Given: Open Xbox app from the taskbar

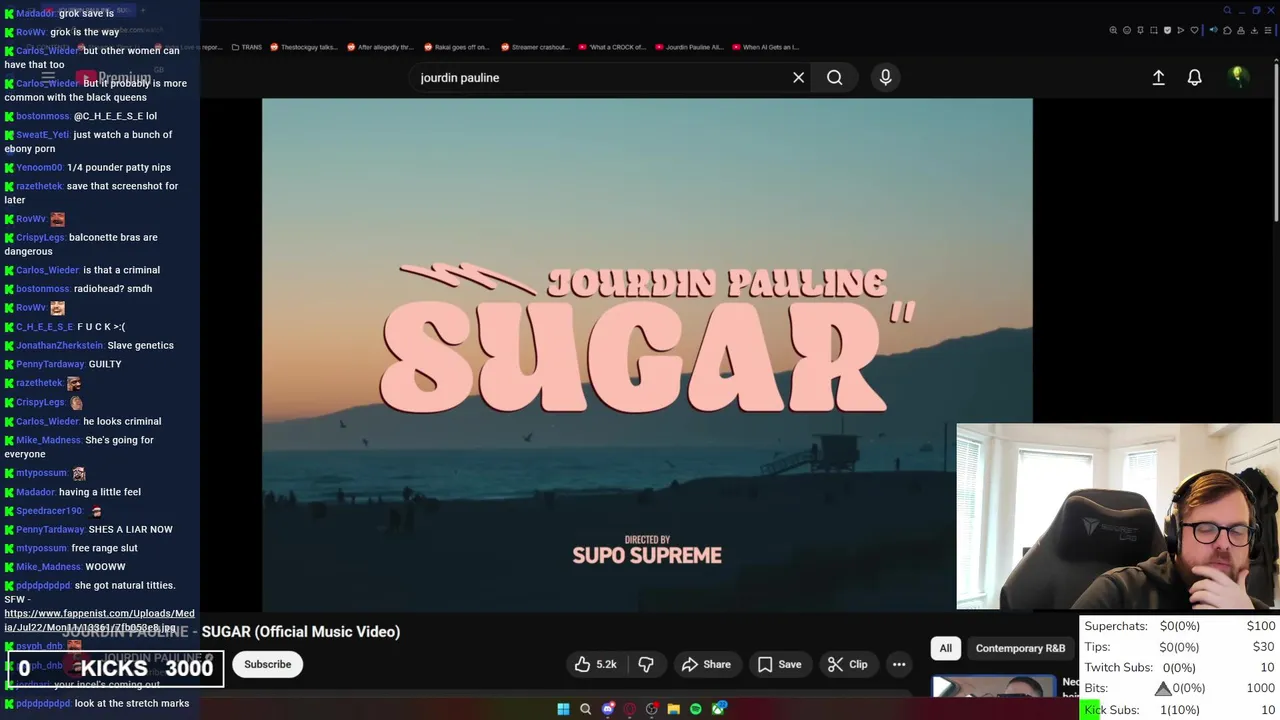Looking at the screenshot, I should (718, 709).
